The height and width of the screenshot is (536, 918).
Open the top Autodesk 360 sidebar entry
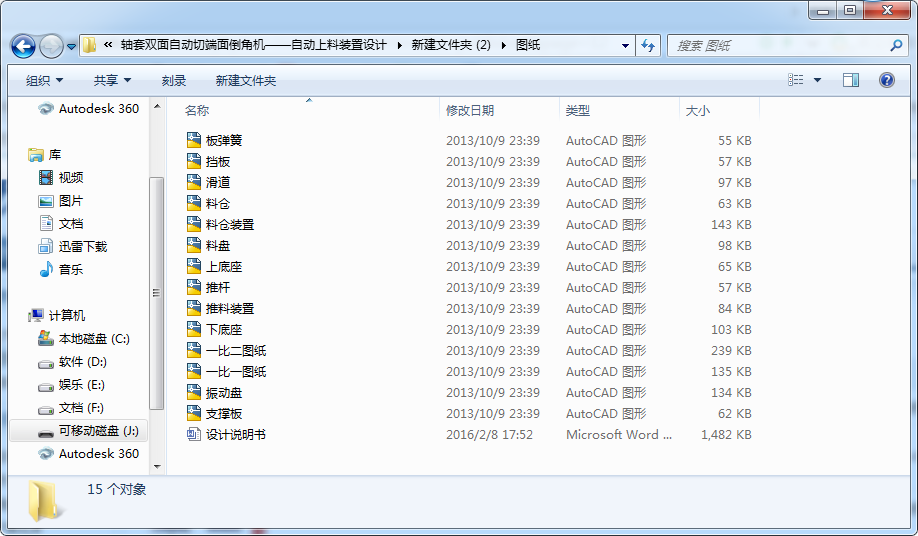point(88,108)
